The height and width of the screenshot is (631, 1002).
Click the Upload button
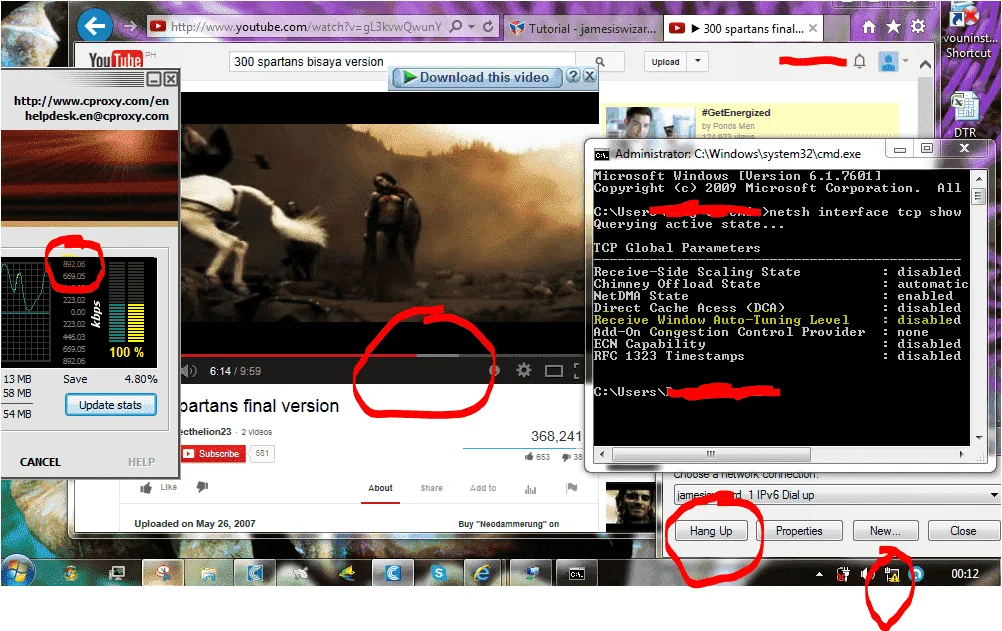(x=665, y=62)
